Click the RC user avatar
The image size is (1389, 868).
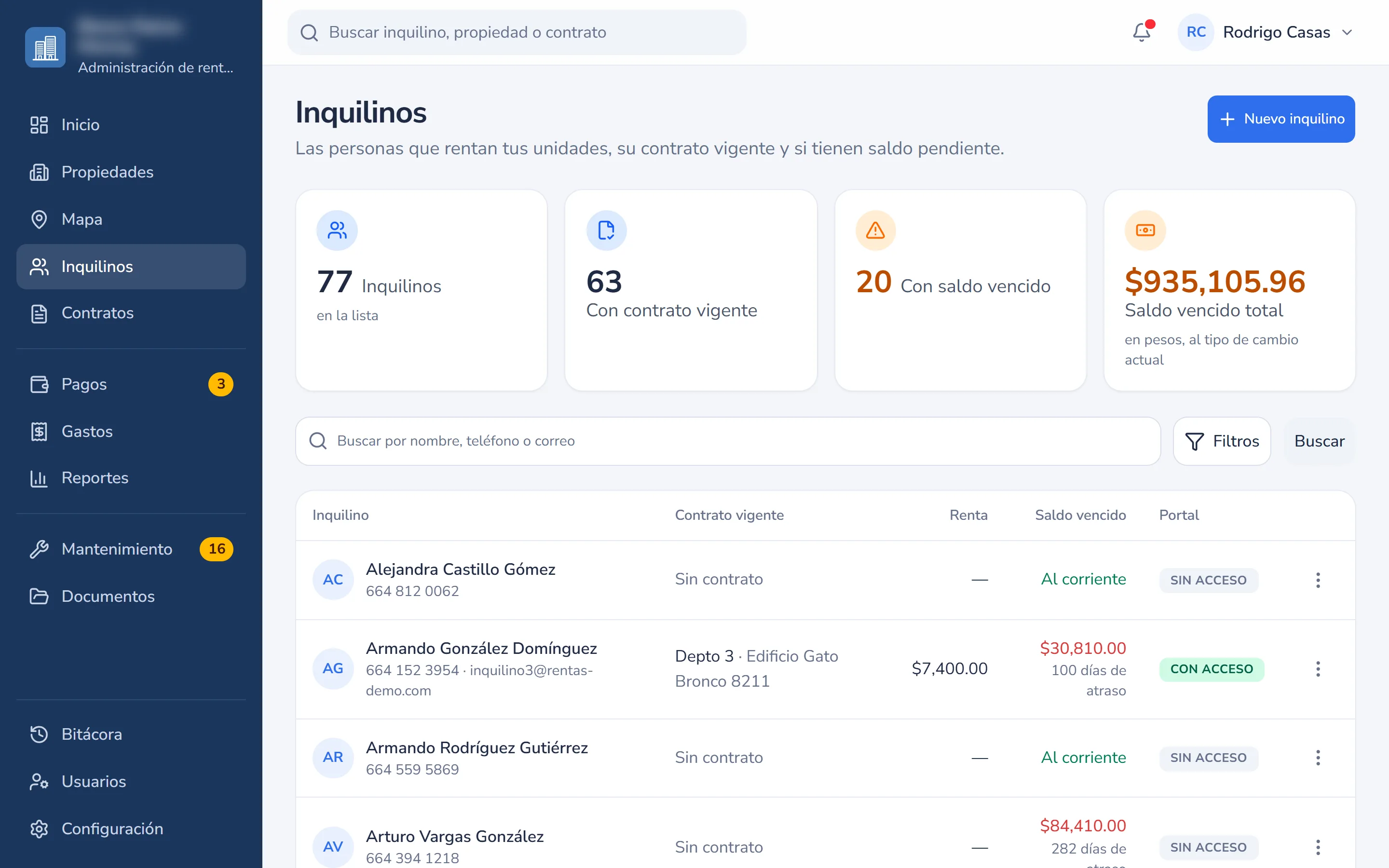pyautogui.click(x=1196, y=32)
